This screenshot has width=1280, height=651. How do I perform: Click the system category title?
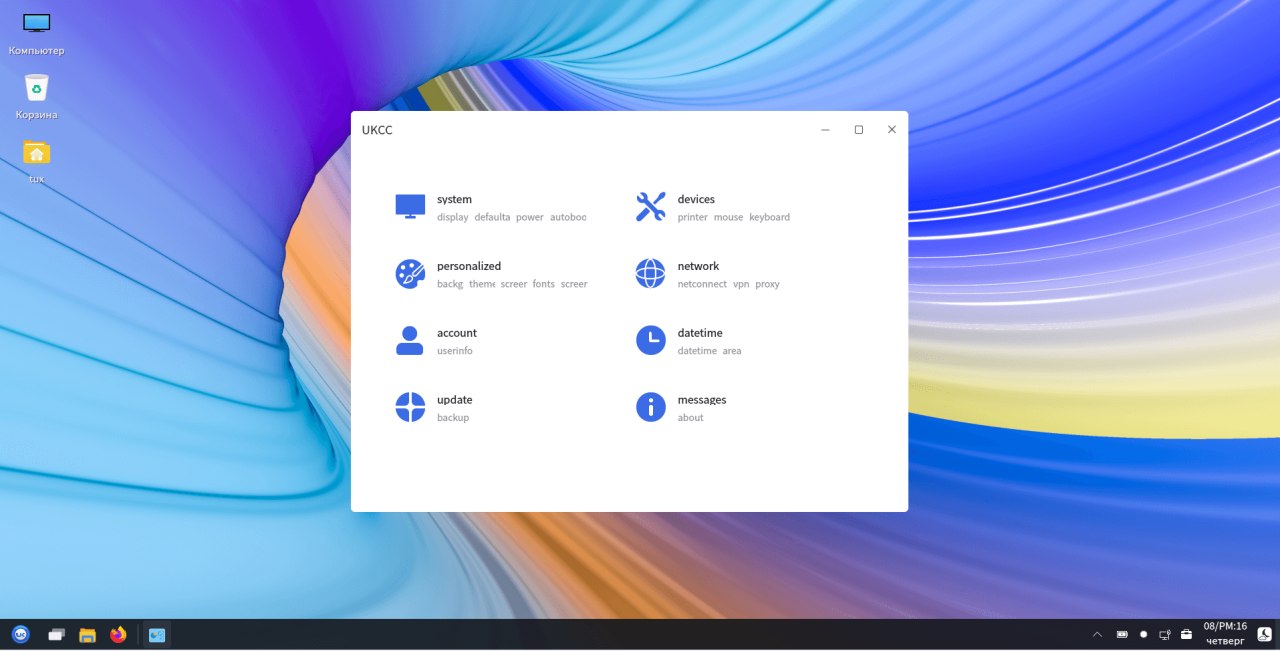coord(454,199)
